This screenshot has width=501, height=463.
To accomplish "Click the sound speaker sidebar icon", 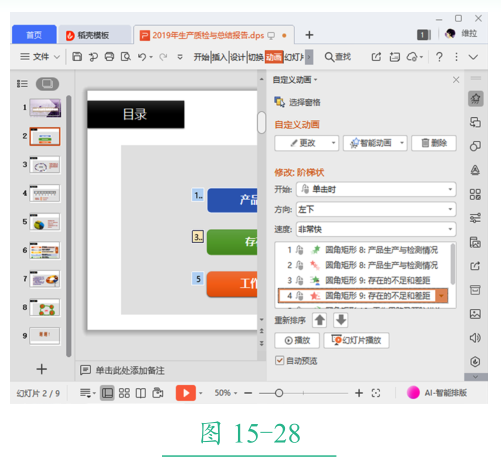I will (475, 338).
